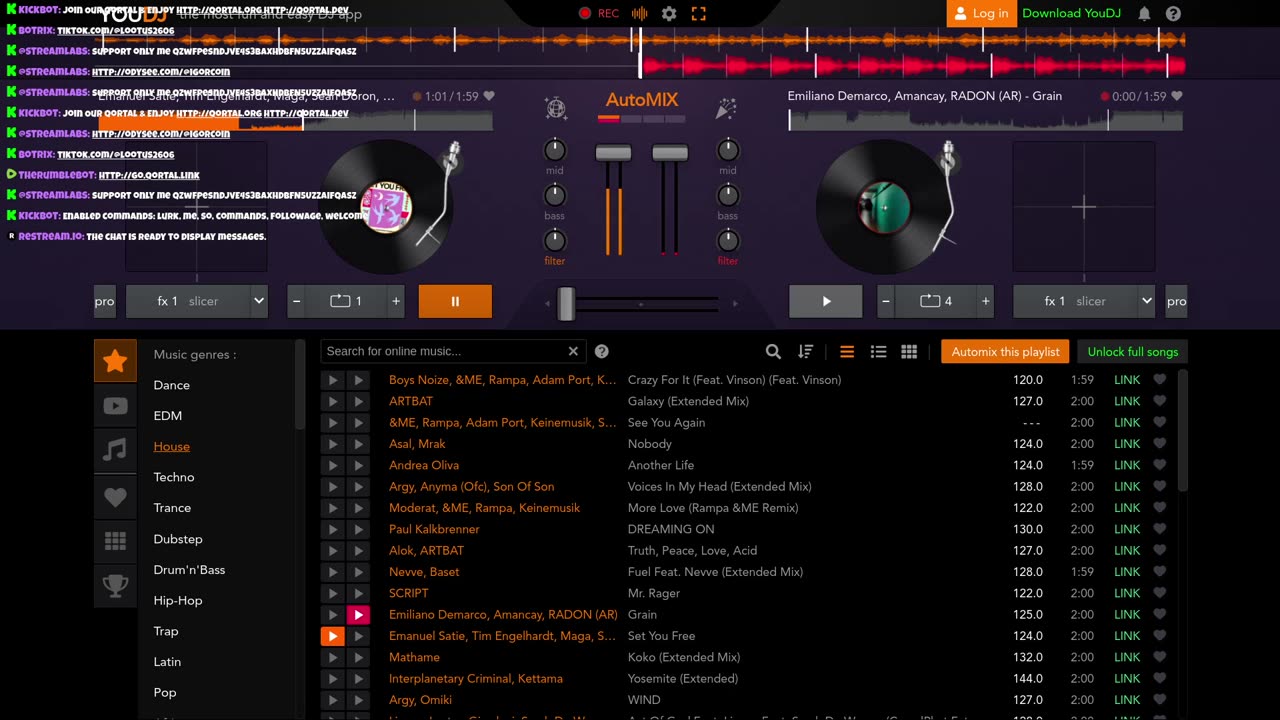Enter fullscreen mode using the top bar icon
The height and width of the screenshot is (720, 1280).
point(698,14)
